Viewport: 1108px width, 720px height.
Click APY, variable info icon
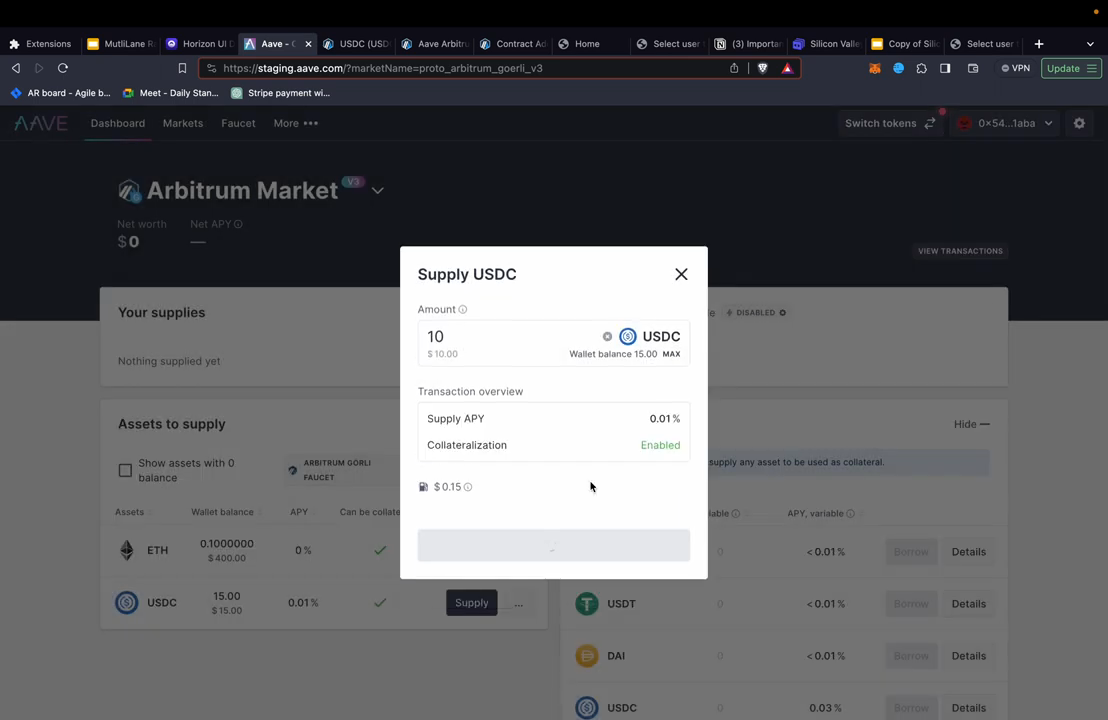pos(850,514)
